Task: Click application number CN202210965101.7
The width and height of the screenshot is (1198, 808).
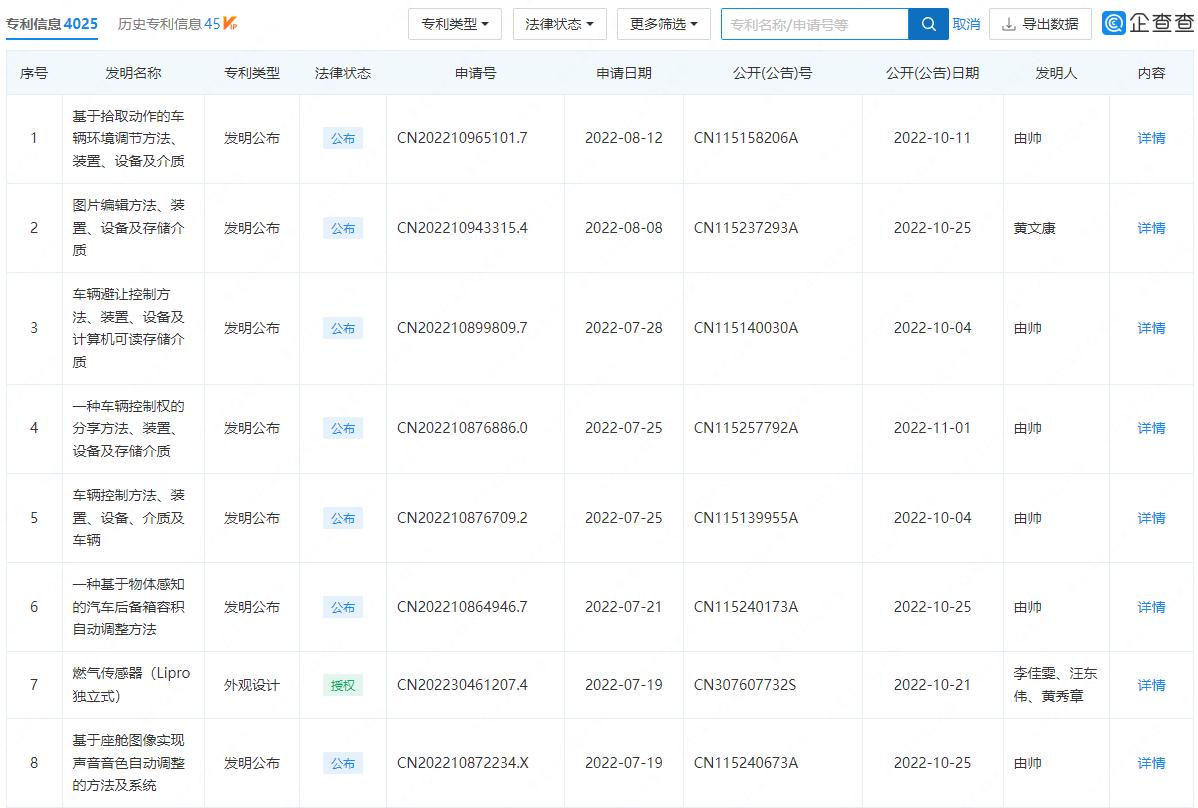Action: [475, 139]
